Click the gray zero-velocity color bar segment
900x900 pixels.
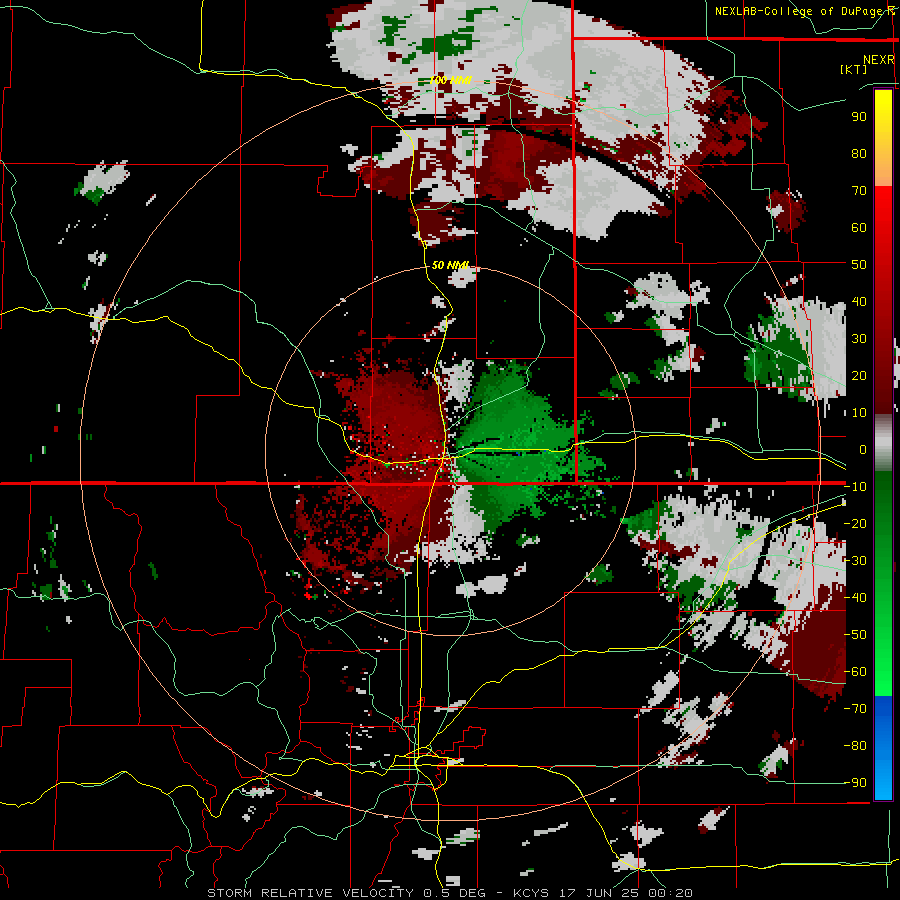(x=883, y=443)
